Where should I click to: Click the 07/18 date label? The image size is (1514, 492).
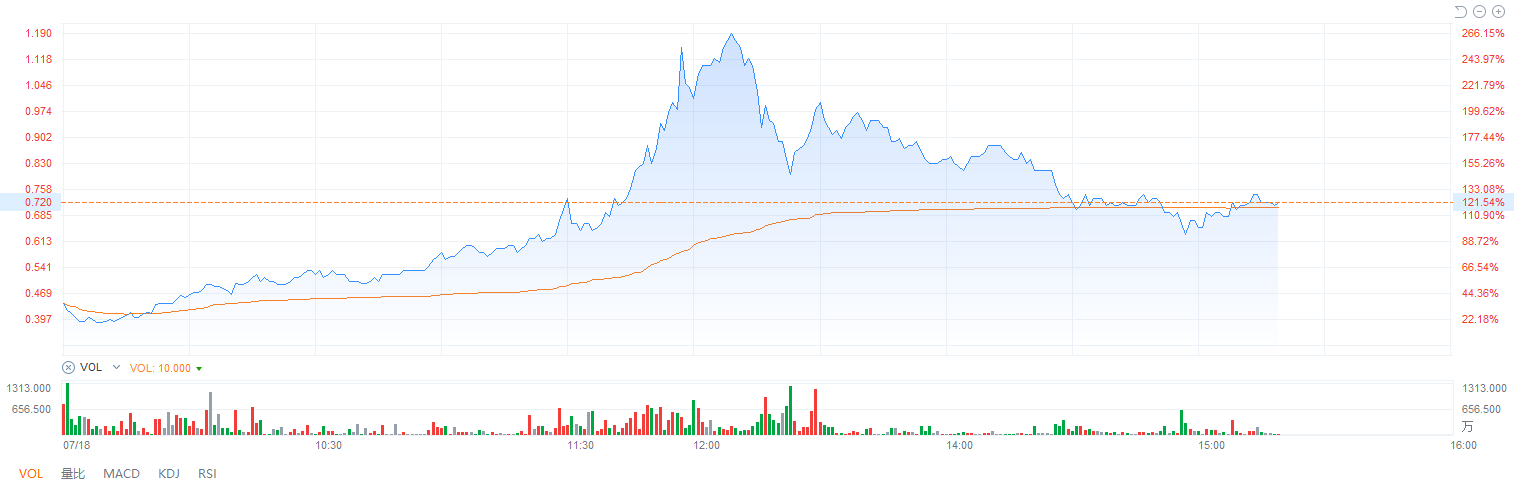coord(77,445)
